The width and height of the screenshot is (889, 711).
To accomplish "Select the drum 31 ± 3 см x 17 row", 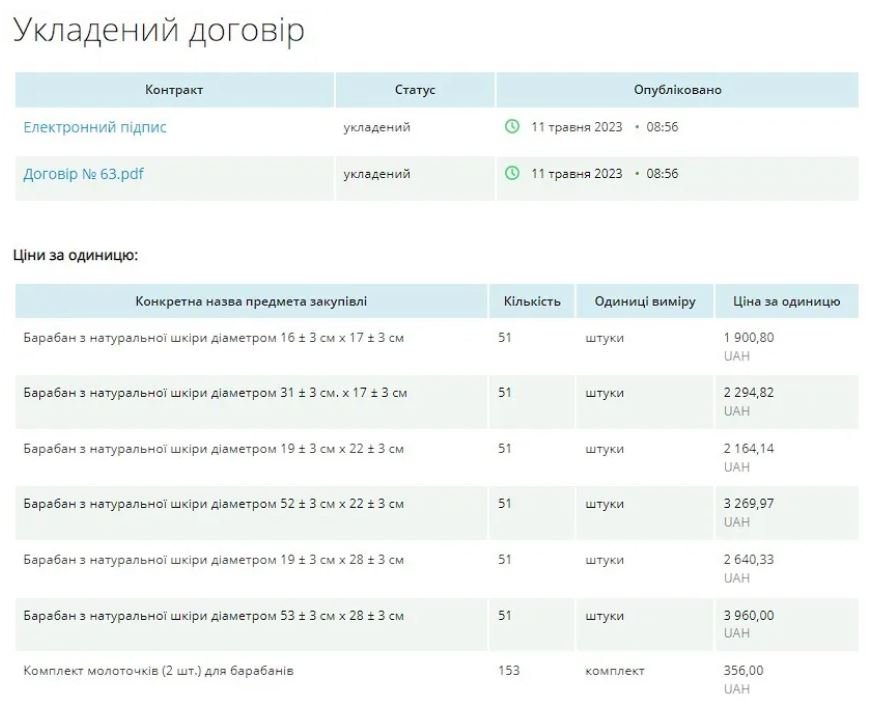I will coord(215,393).
